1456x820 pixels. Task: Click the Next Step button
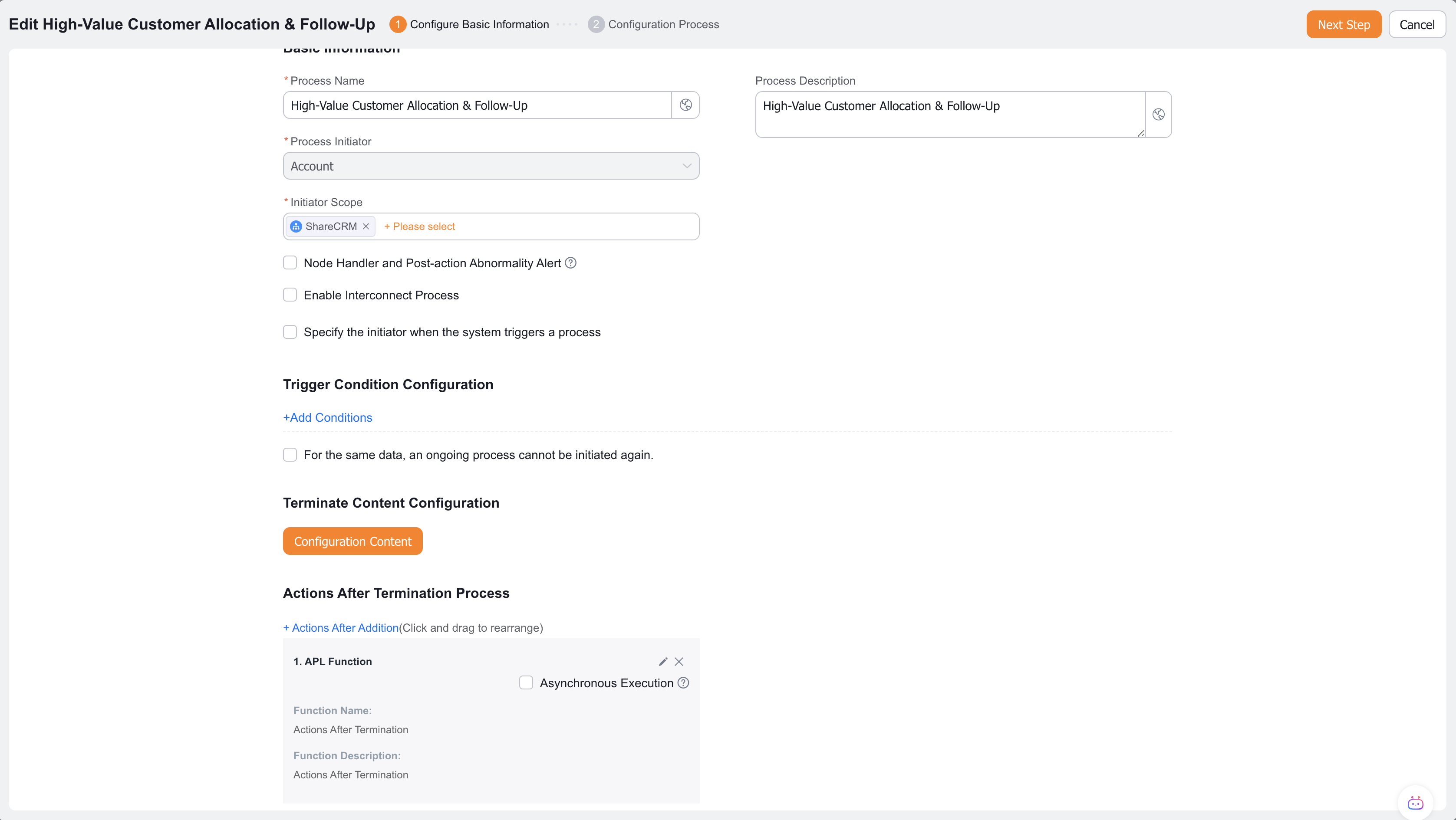[1344, 24]
